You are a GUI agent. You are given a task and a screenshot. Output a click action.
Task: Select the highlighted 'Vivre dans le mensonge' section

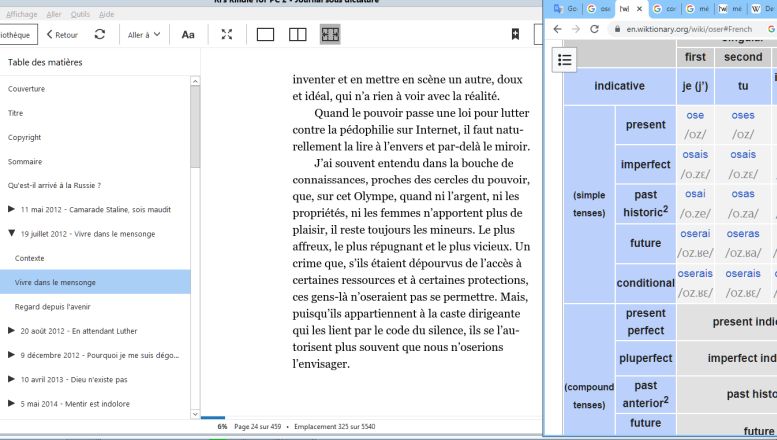click(95, 282)
